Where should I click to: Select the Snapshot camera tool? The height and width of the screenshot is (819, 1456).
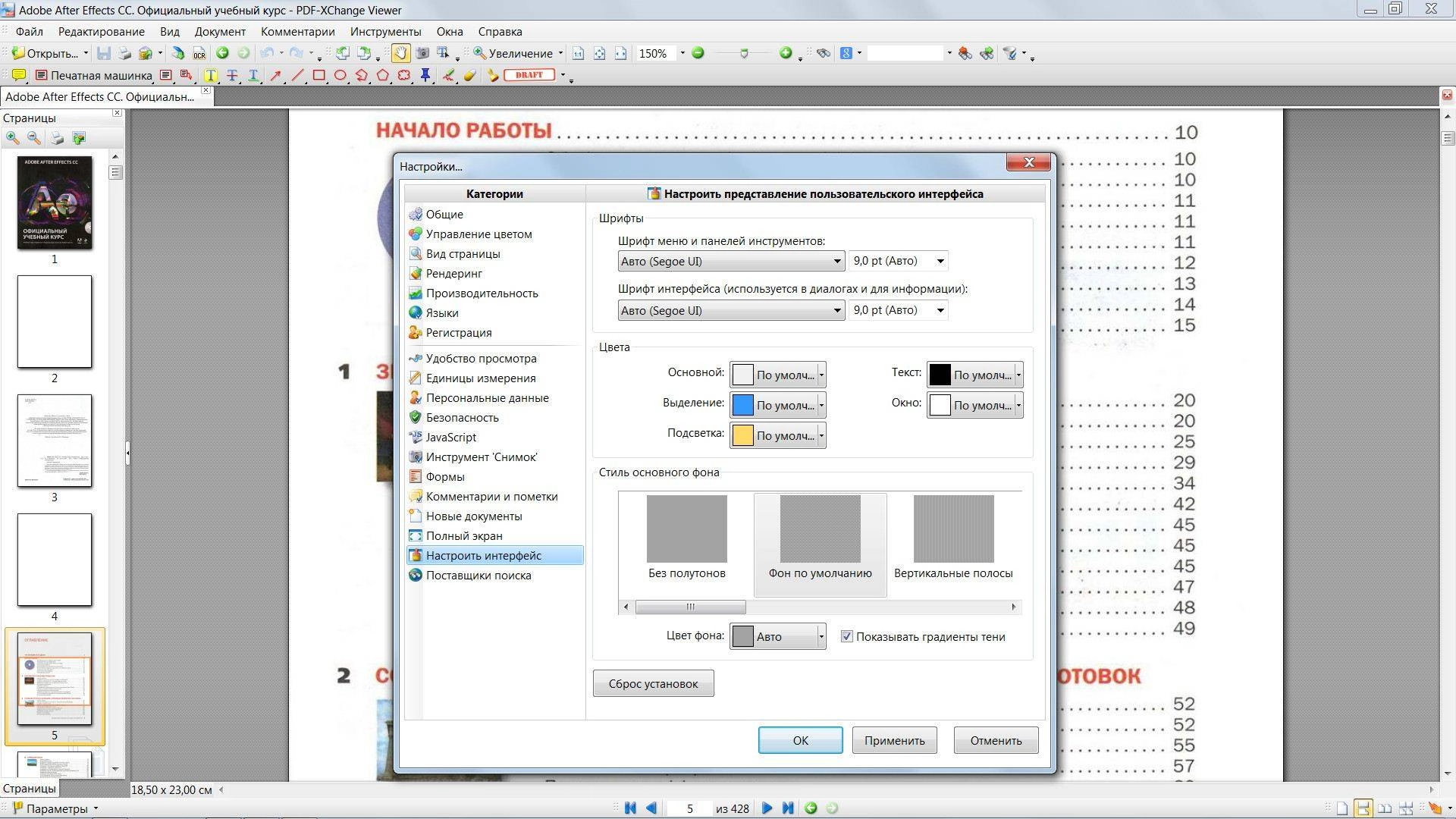pyautogui.click(x=422, y=53)
